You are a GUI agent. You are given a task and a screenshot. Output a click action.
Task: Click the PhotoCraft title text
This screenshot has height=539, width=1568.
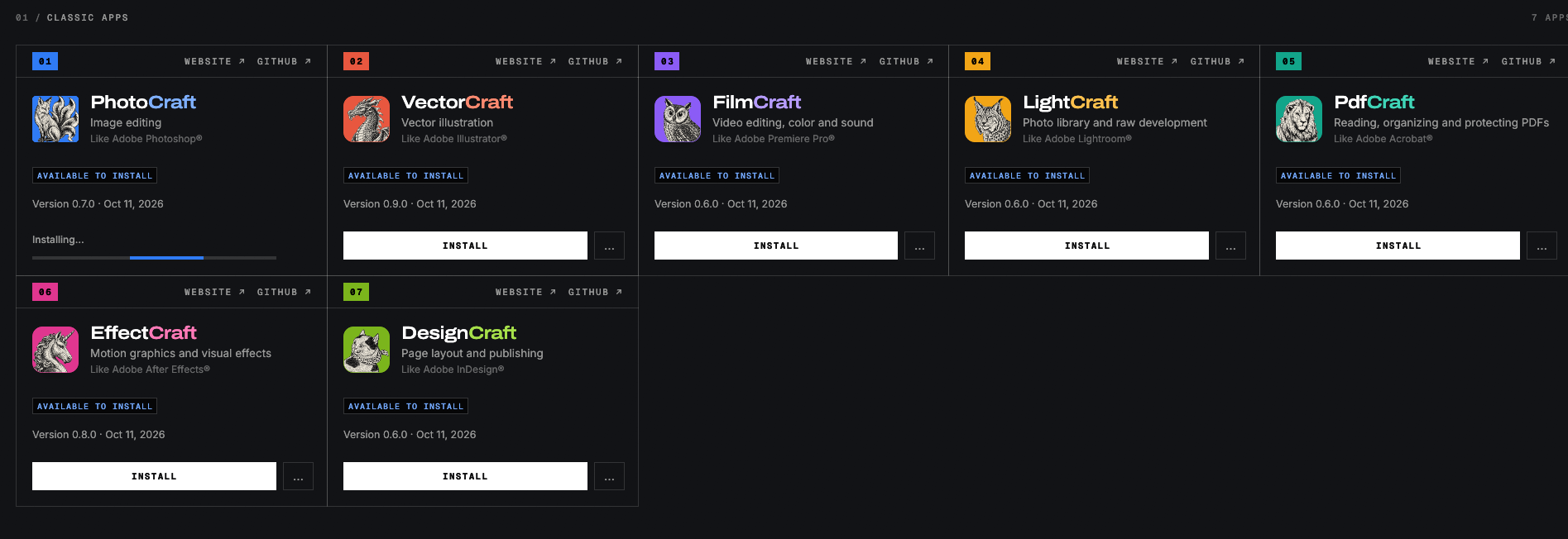(143, 102)
